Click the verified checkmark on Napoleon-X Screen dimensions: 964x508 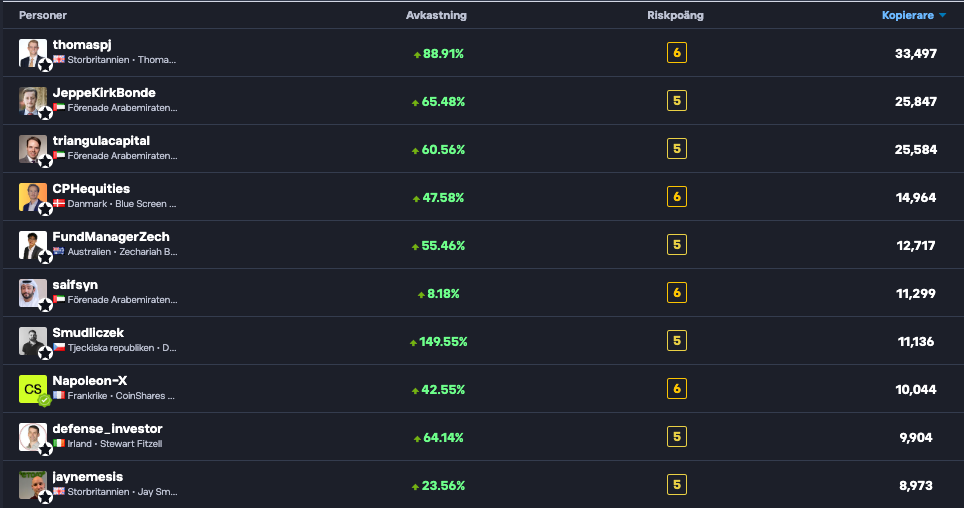tap(45, 400)
